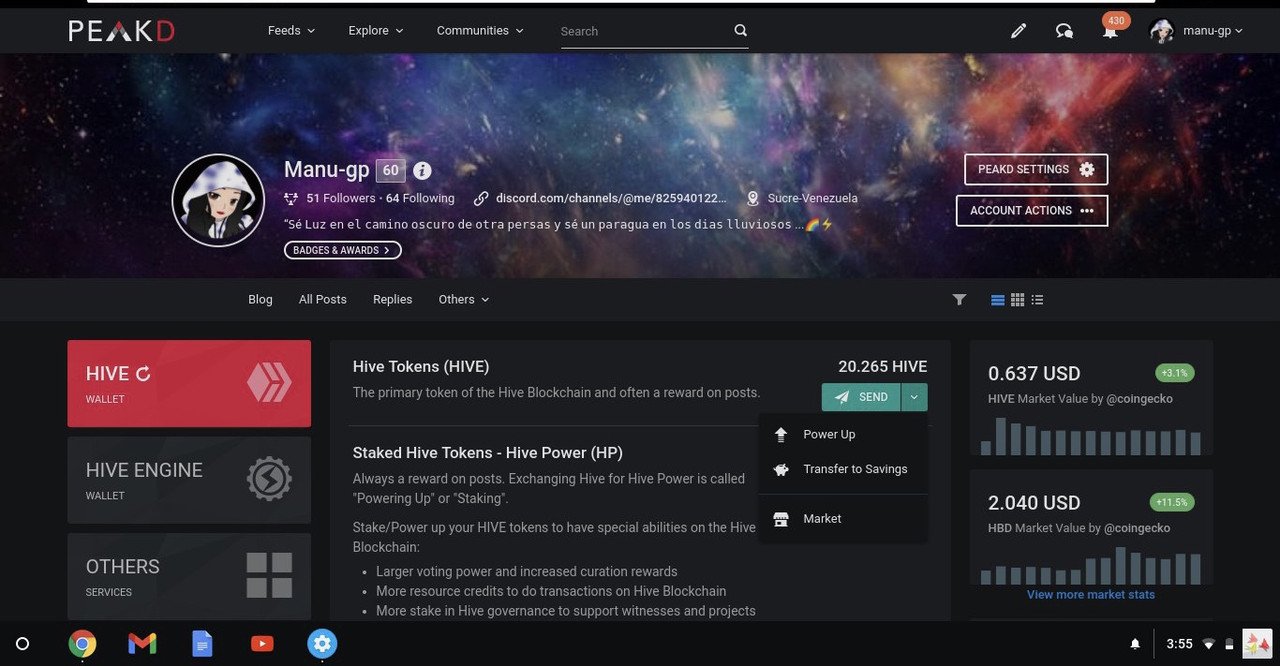This screenshot has height=666, width=1280.
Task: Click @coingecko under HBD Market Value
Action: 1137,528
